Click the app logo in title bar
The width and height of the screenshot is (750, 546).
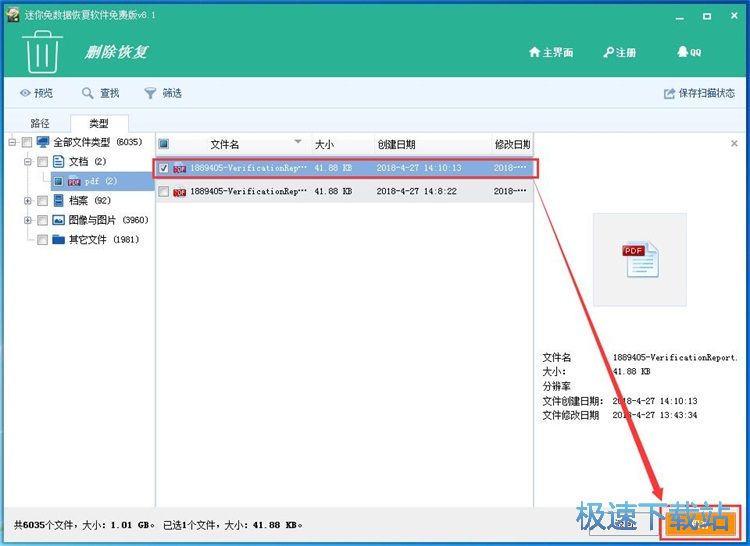coord(12,15)
